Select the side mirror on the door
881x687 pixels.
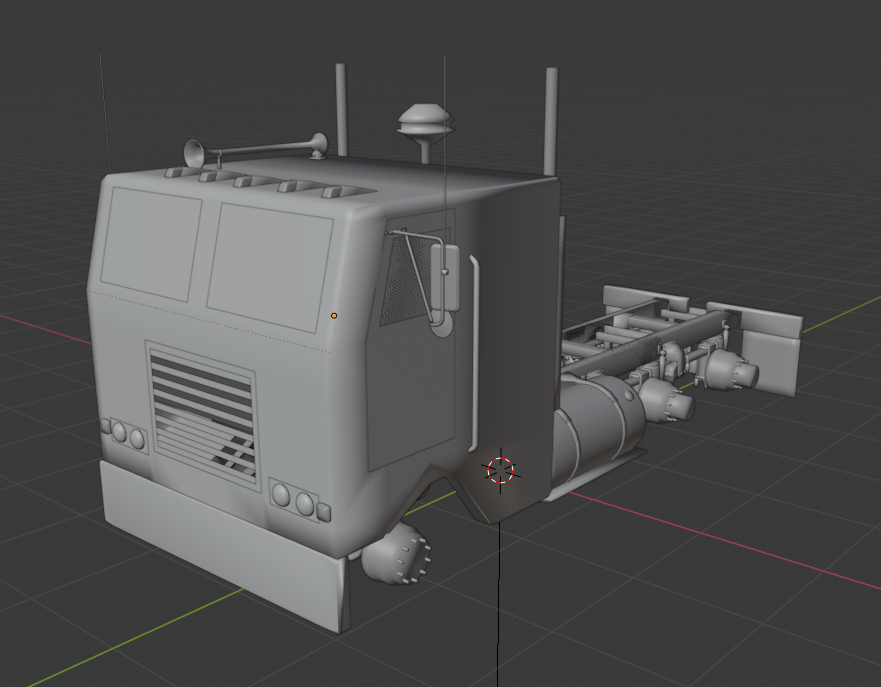pos(445,276)
